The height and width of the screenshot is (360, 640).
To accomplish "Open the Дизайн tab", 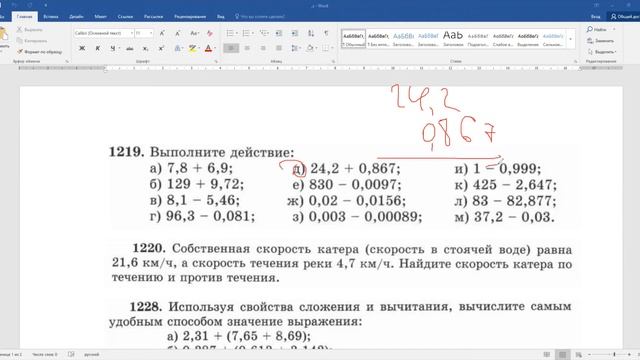I will [76, 17].
